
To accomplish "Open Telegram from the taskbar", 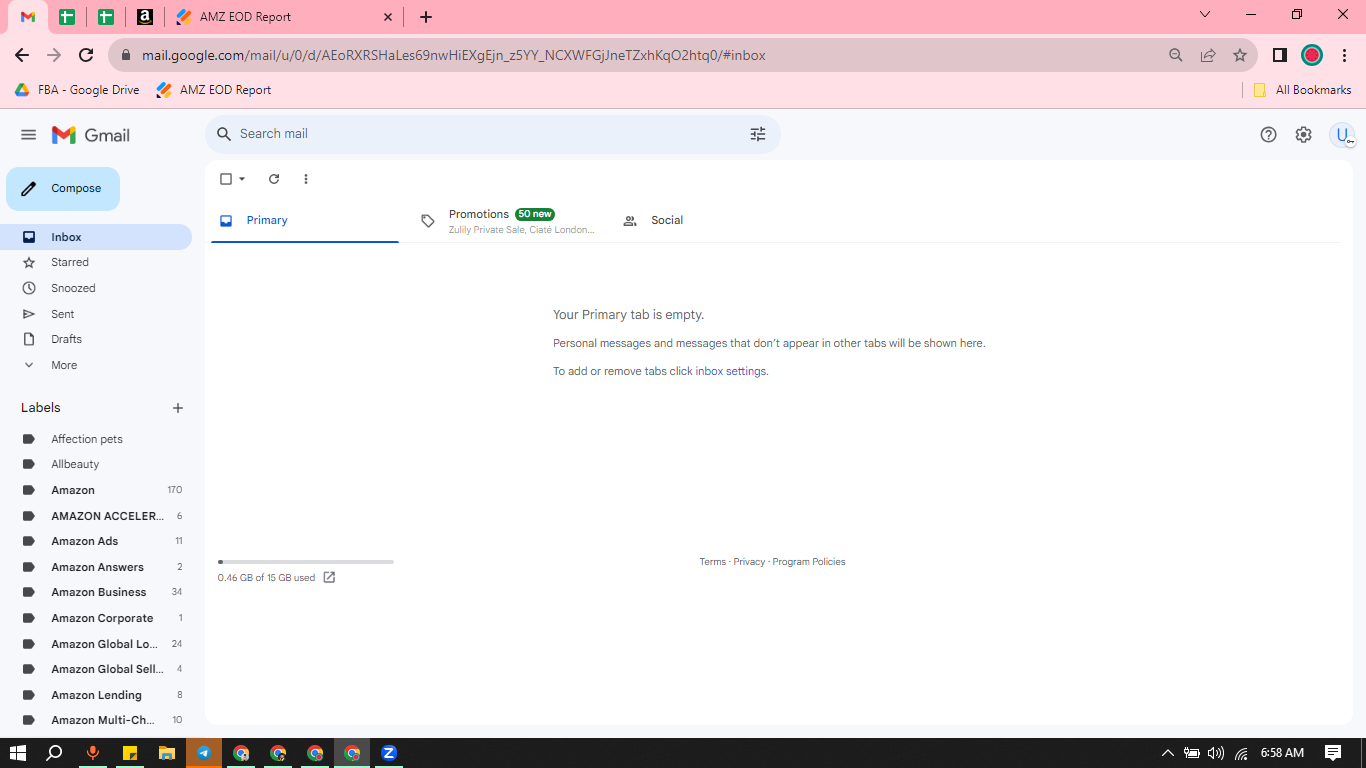I will point(204,753).
